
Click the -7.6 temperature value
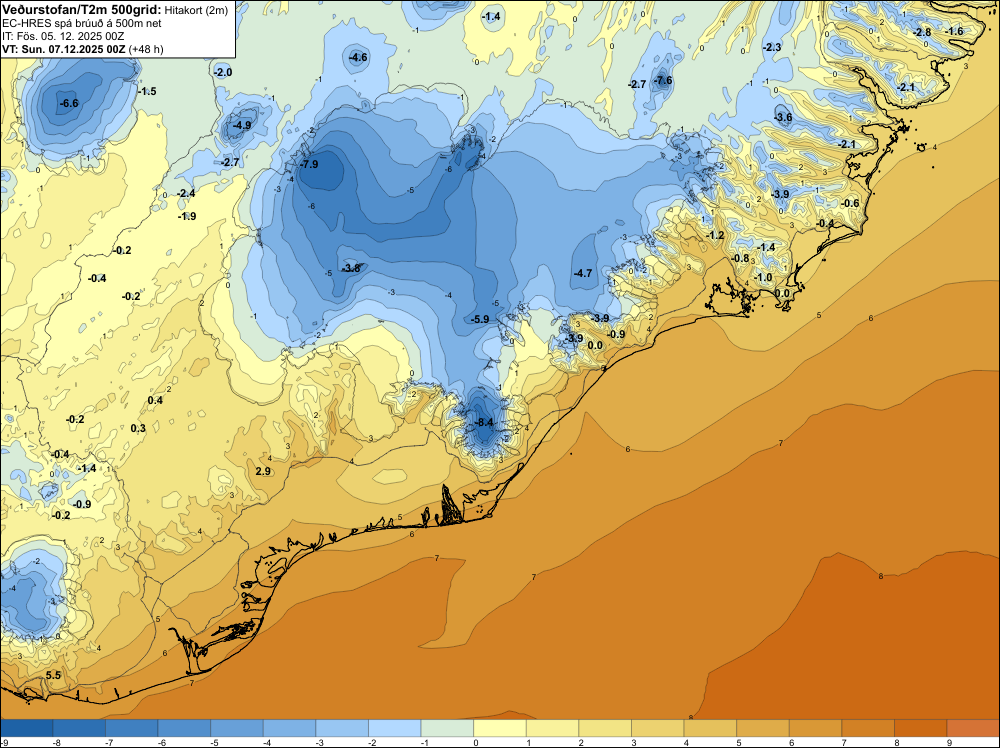663,80
